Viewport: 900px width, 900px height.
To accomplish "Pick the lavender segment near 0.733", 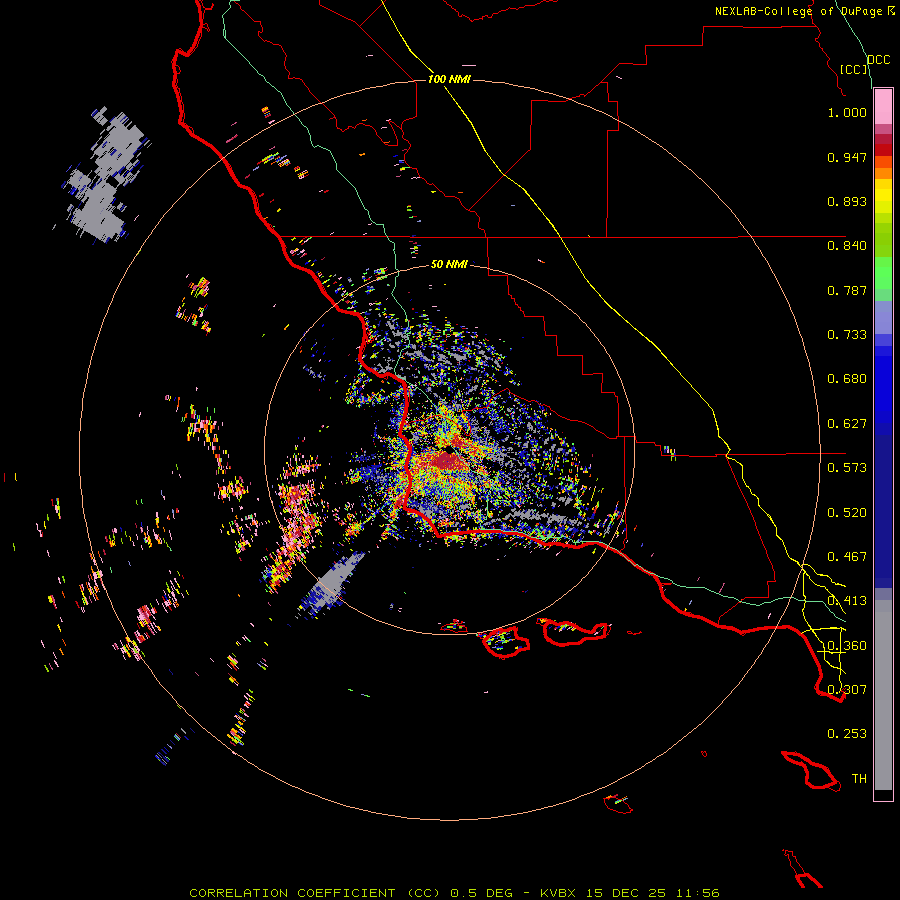I will 883,317.
